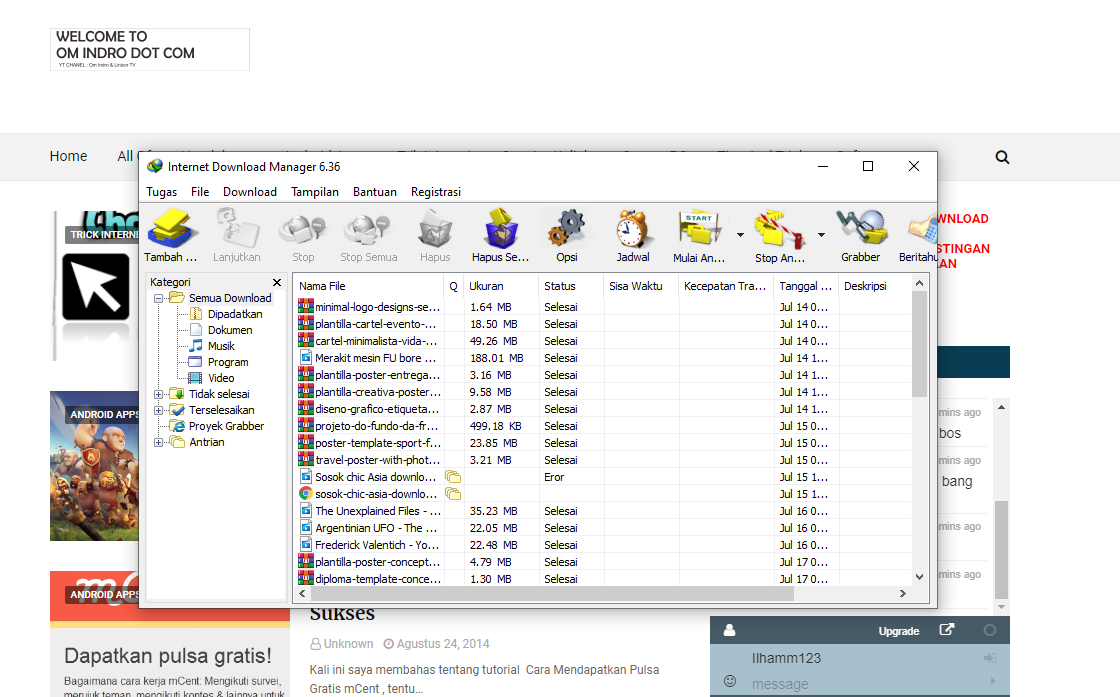The width and height of the screenshot is (1120, 697).
Task: Click the Q column header
Action: pyautogui.click(x=454, y=286)
